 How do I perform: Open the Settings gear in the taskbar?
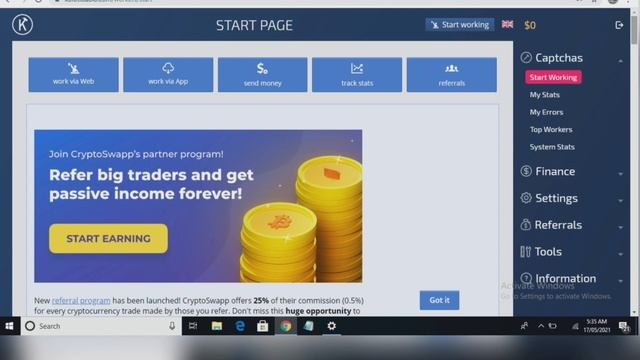[331, 326]
